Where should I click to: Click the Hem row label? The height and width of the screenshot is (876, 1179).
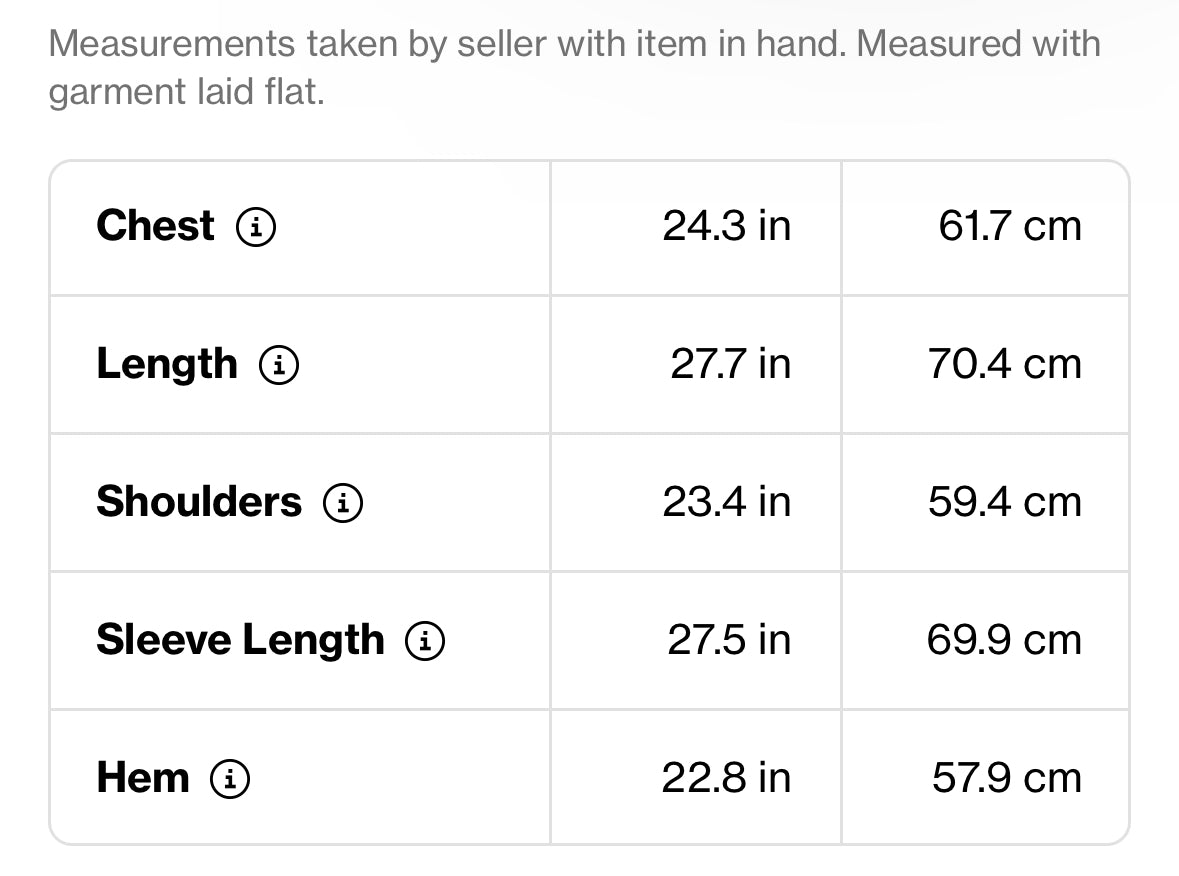click(143, 778)
